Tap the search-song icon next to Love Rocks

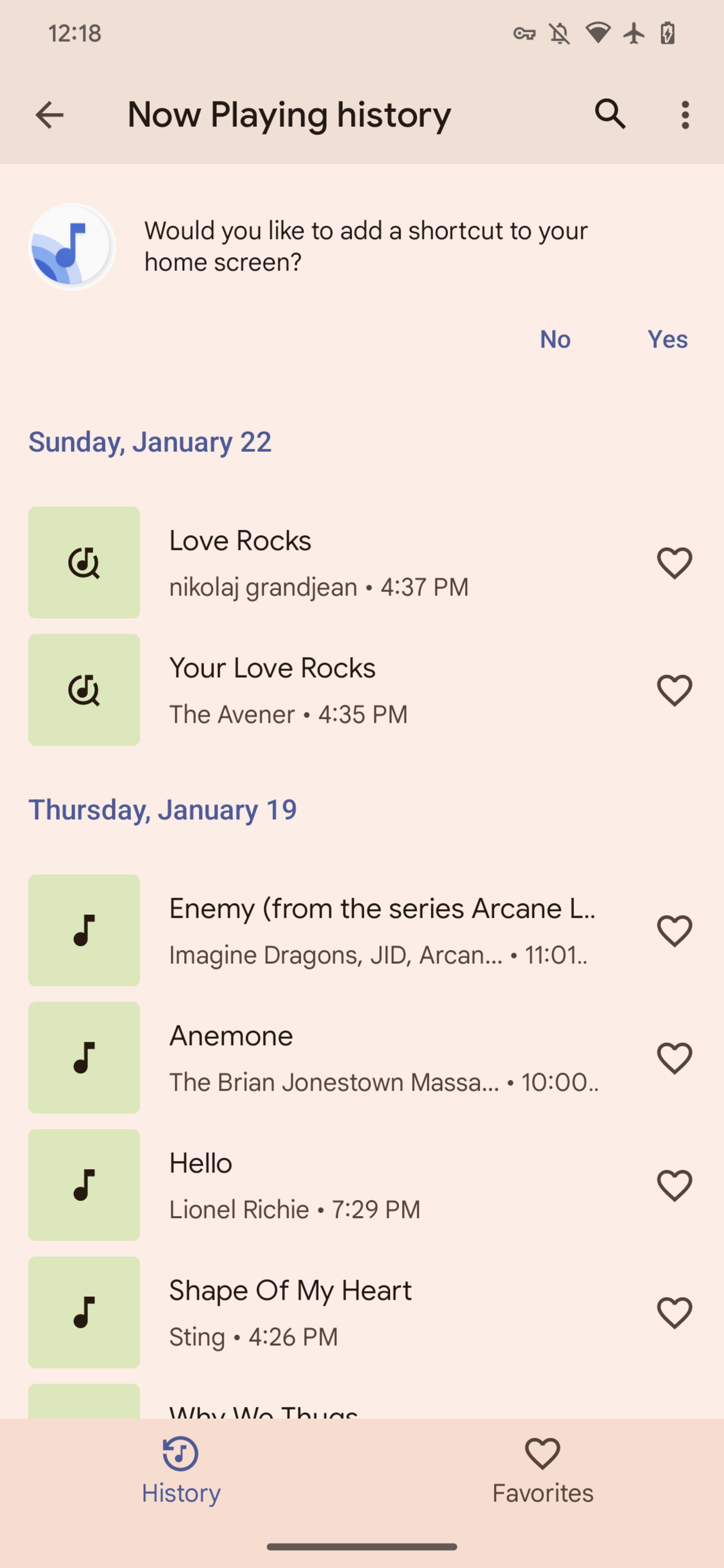tap(84, 562)
